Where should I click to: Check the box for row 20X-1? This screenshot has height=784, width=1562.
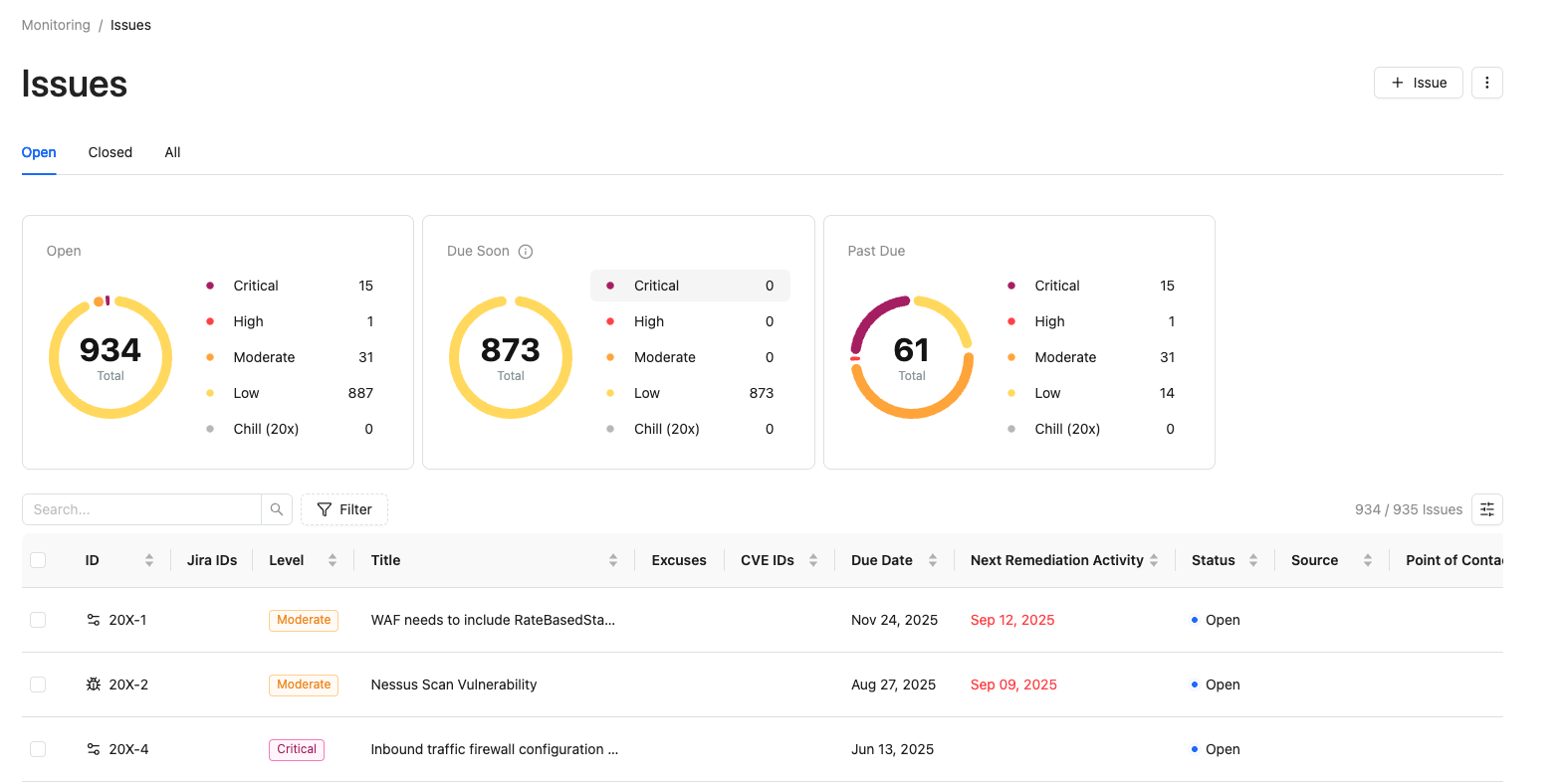tap(38, 620)
